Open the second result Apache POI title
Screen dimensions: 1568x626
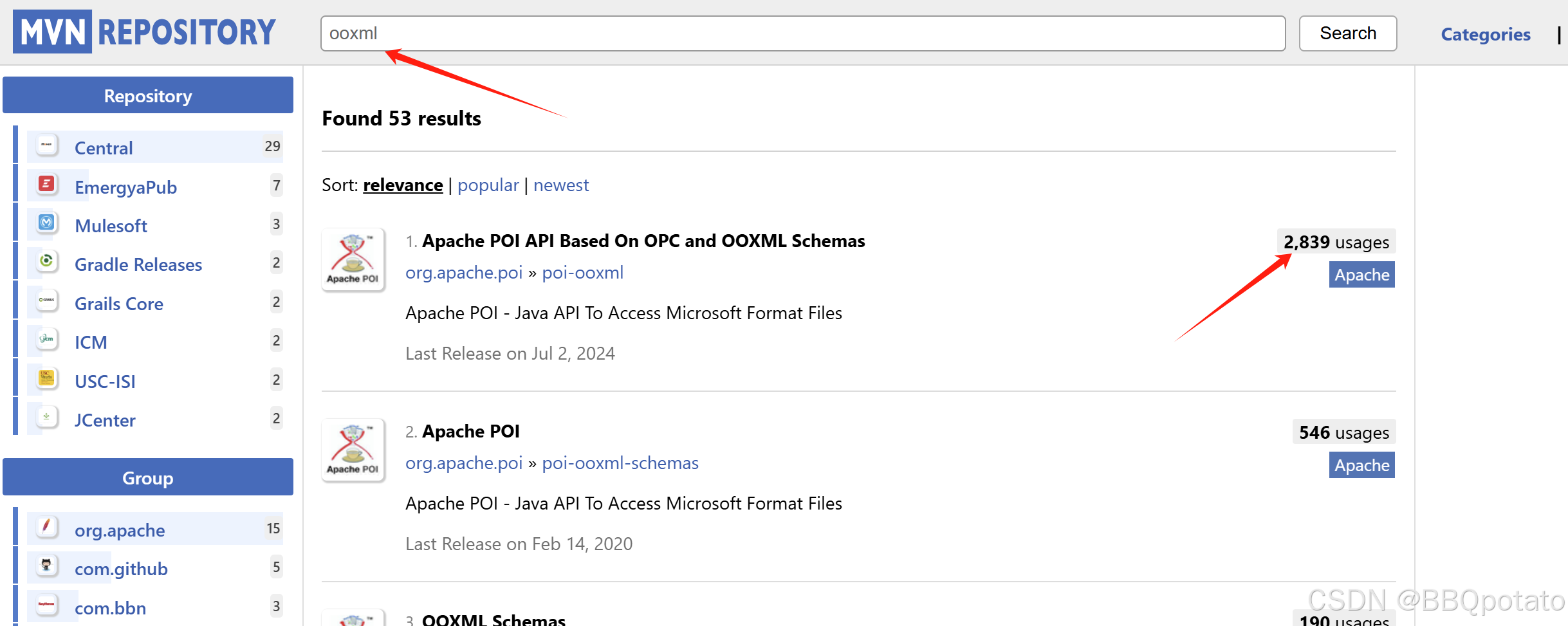coord(471,431)
